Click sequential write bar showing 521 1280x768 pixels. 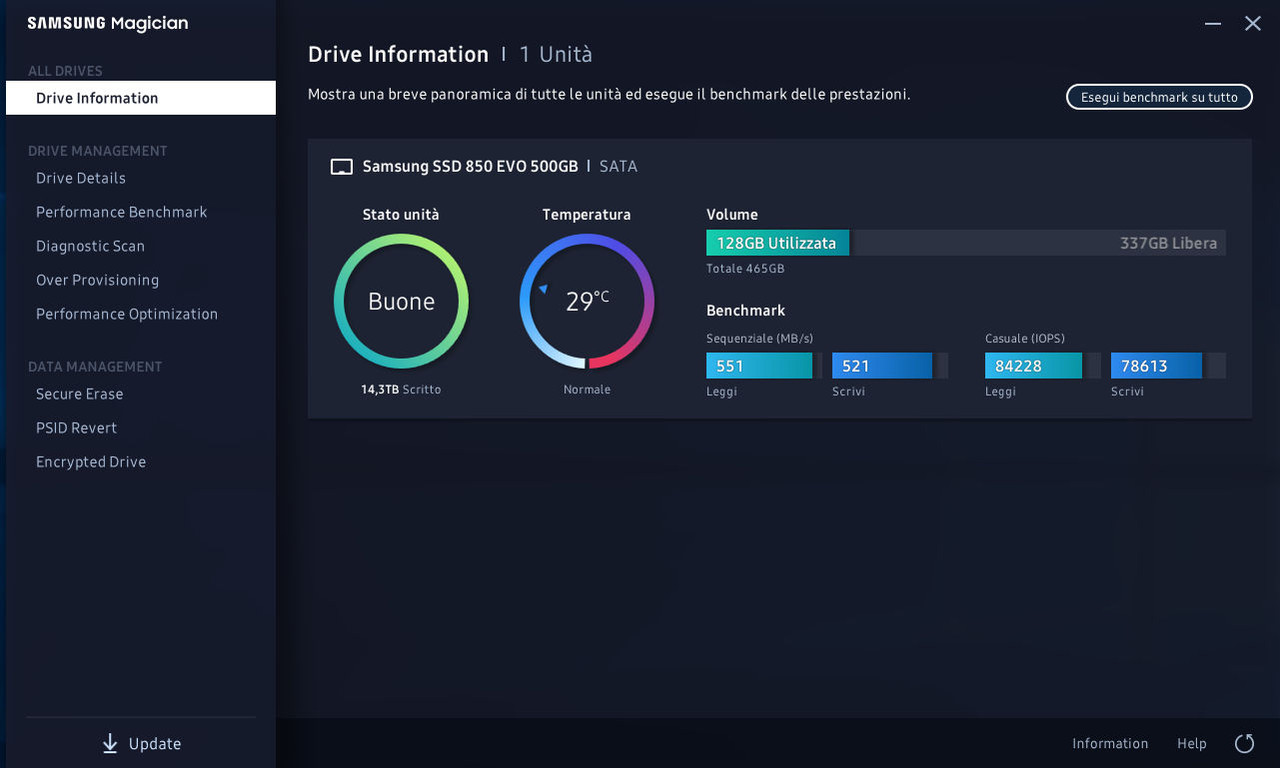tap(883, 366)
